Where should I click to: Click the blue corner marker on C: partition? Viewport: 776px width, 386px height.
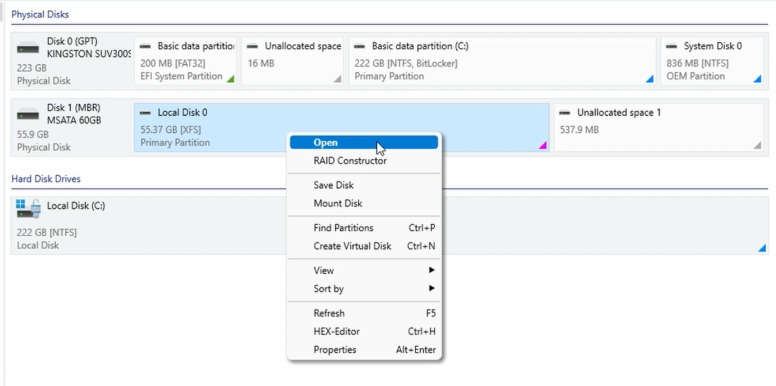(650, 78)
